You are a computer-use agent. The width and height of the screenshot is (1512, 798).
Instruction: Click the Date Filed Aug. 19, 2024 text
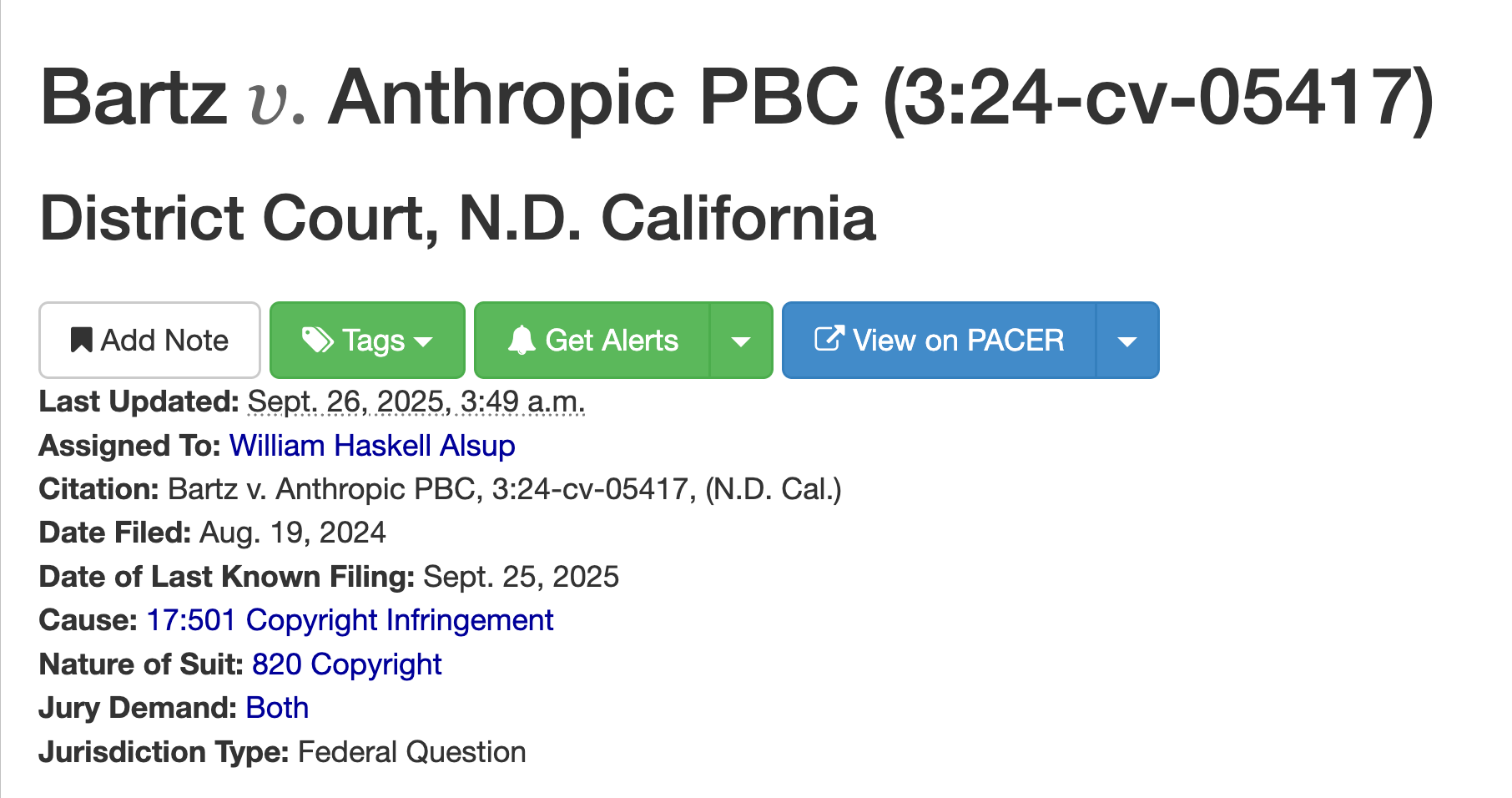tap(292, 533)
